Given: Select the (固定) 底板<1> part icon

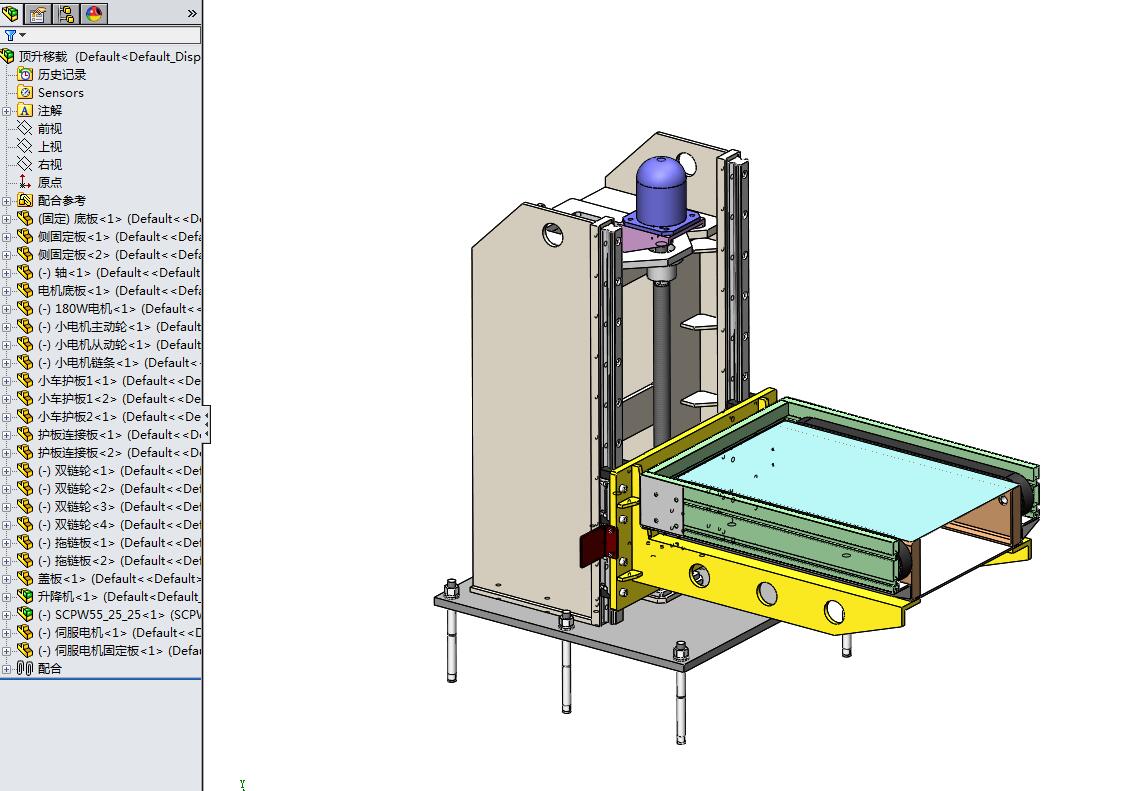Looking at the screenshot, I should coord(25,218).
